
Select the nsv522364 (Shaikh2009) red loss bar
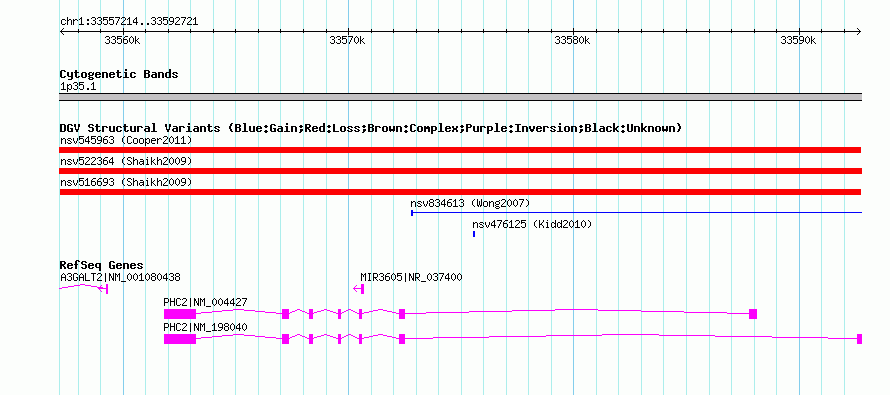coord(460,171)
